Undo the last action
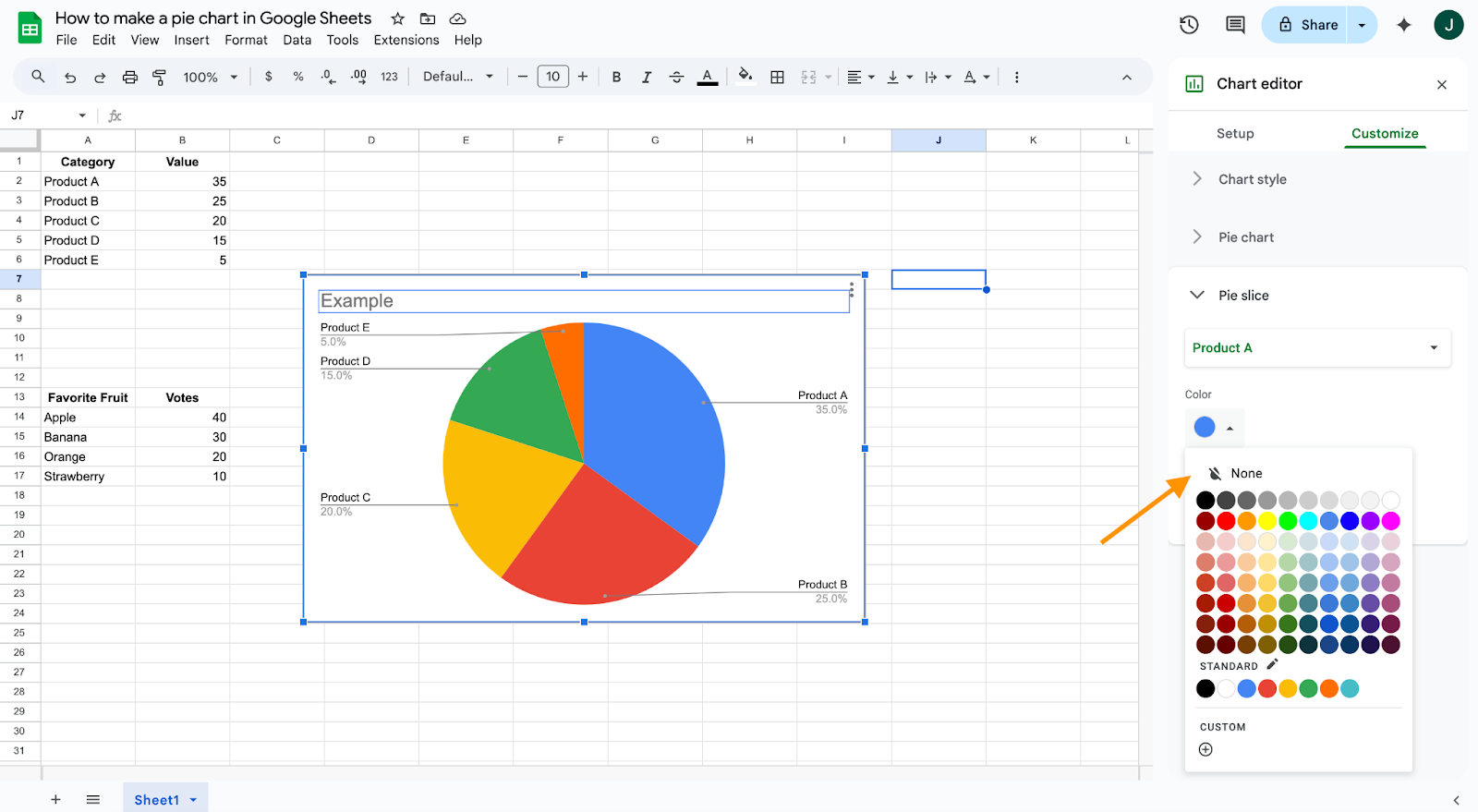Image resolution: width=1478 pixels, height=812 pixels. point(70,78)
